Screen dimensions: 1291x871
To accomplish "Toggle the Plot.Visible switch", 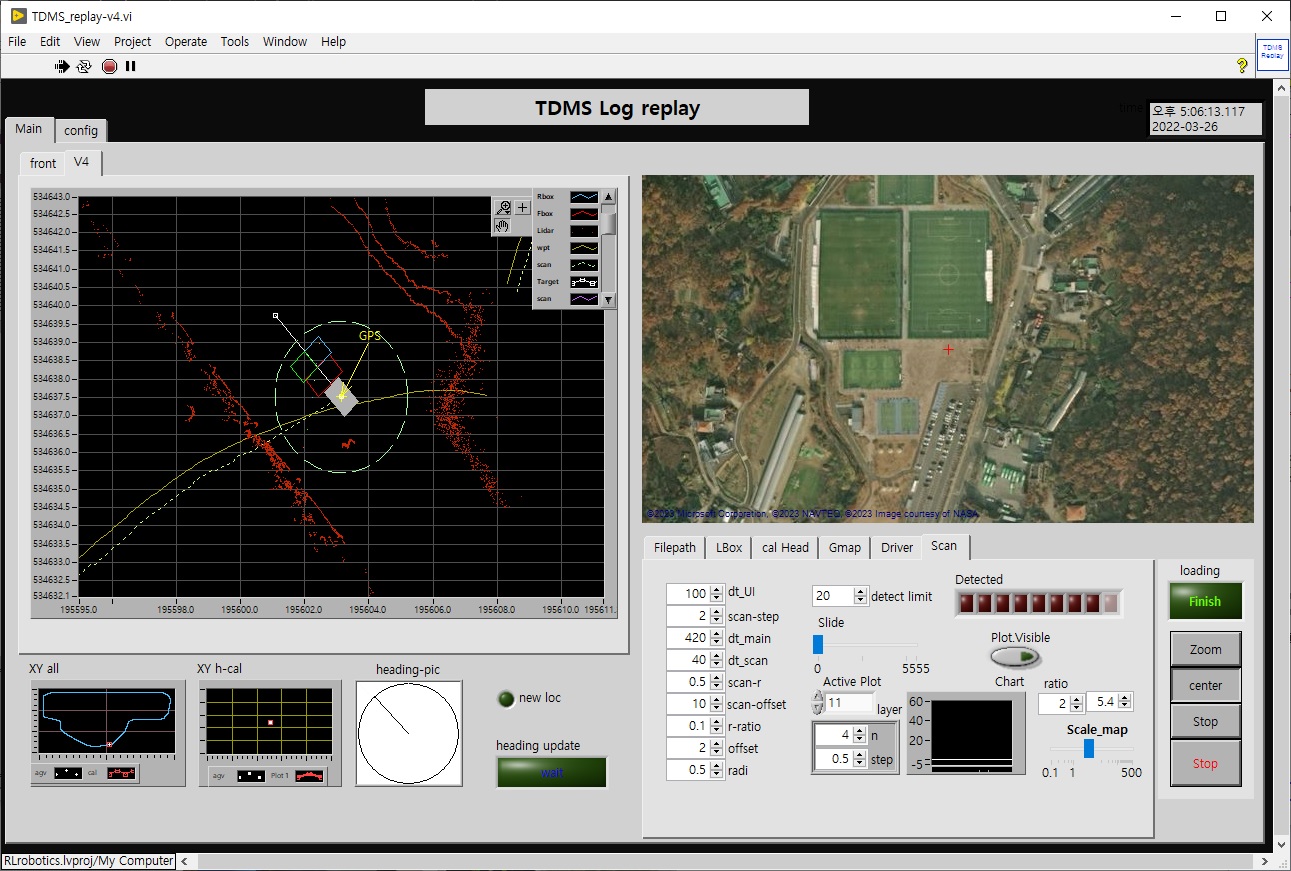I will [1015, 657].
